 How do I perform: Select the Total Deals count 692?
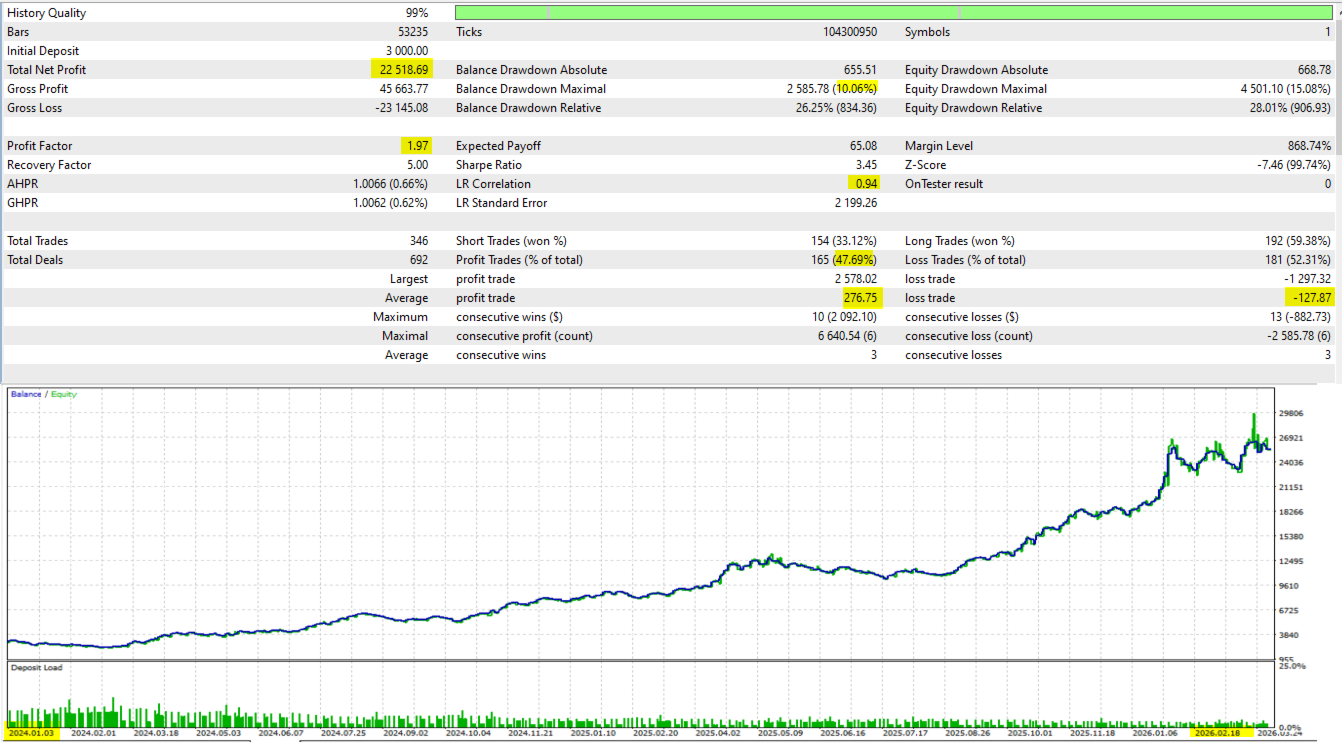[x=418, y=260]
